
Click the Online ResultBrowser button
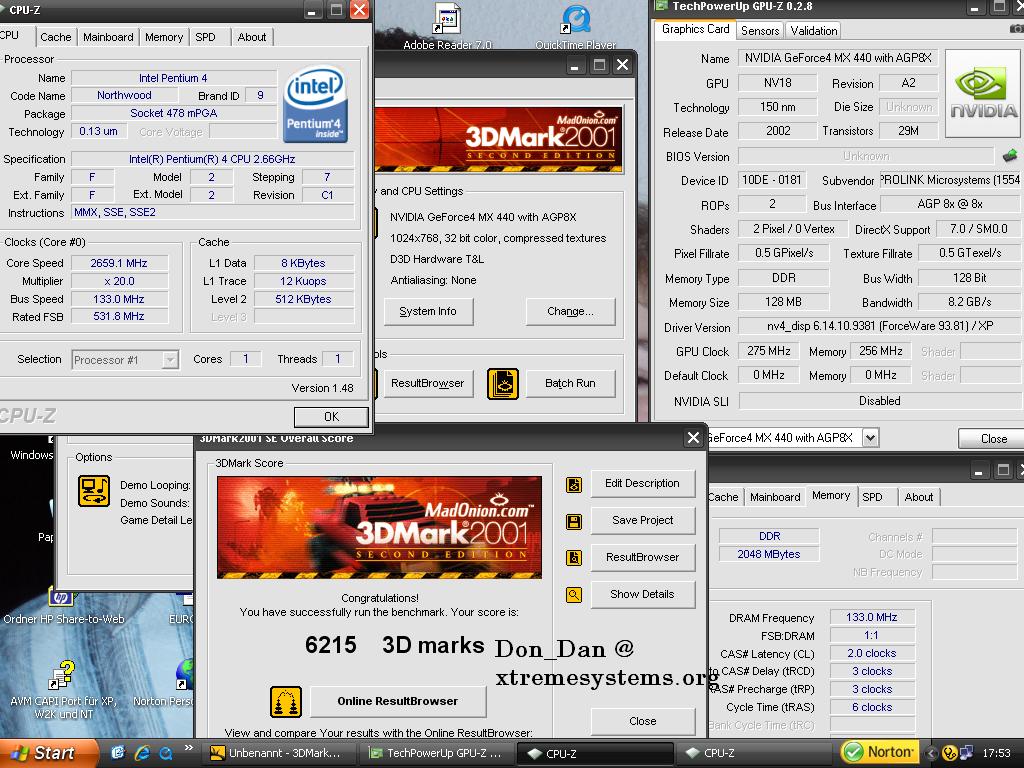point(398,701)
